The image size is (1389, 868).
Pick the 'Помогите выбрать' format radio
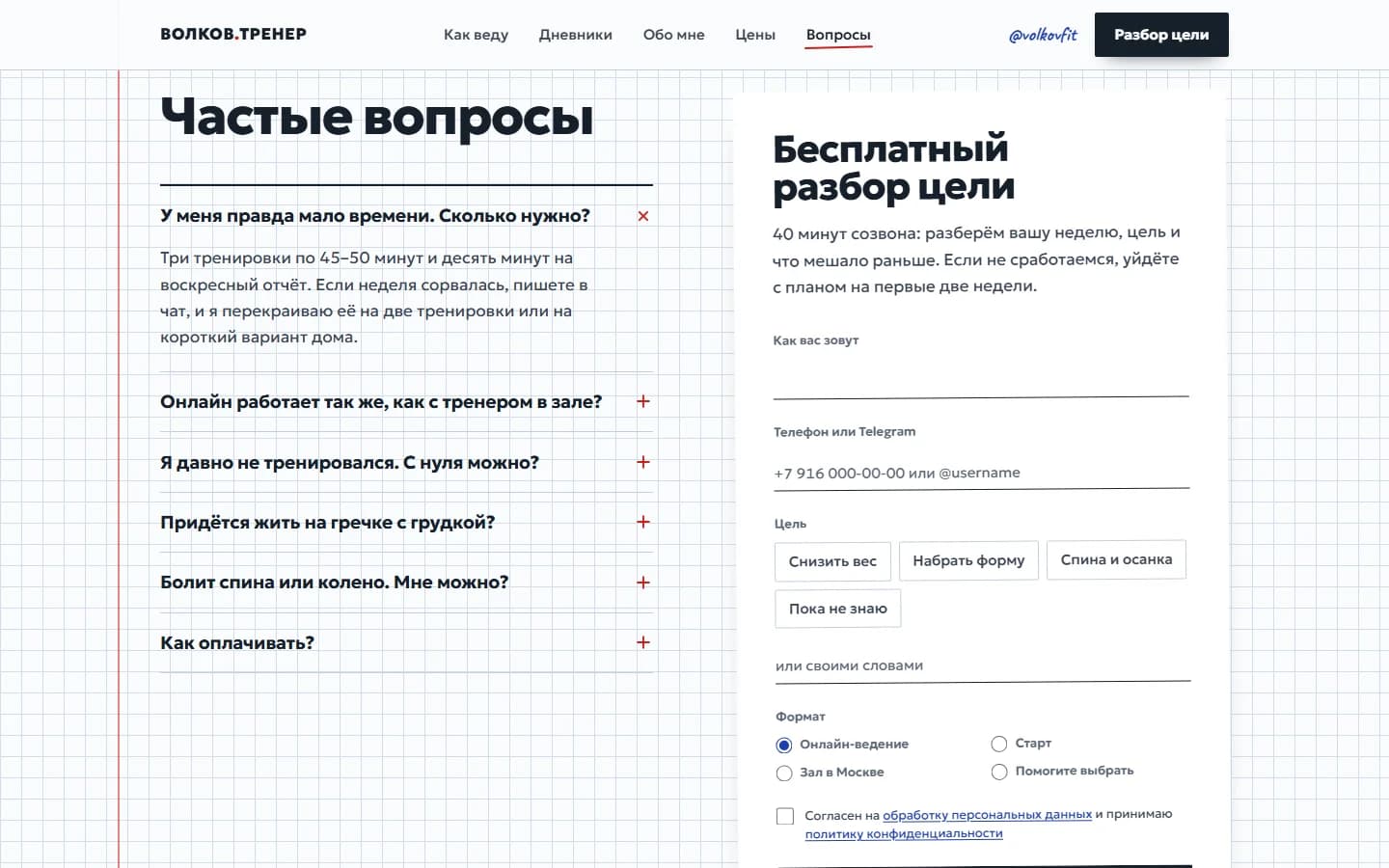click(999, 772)
